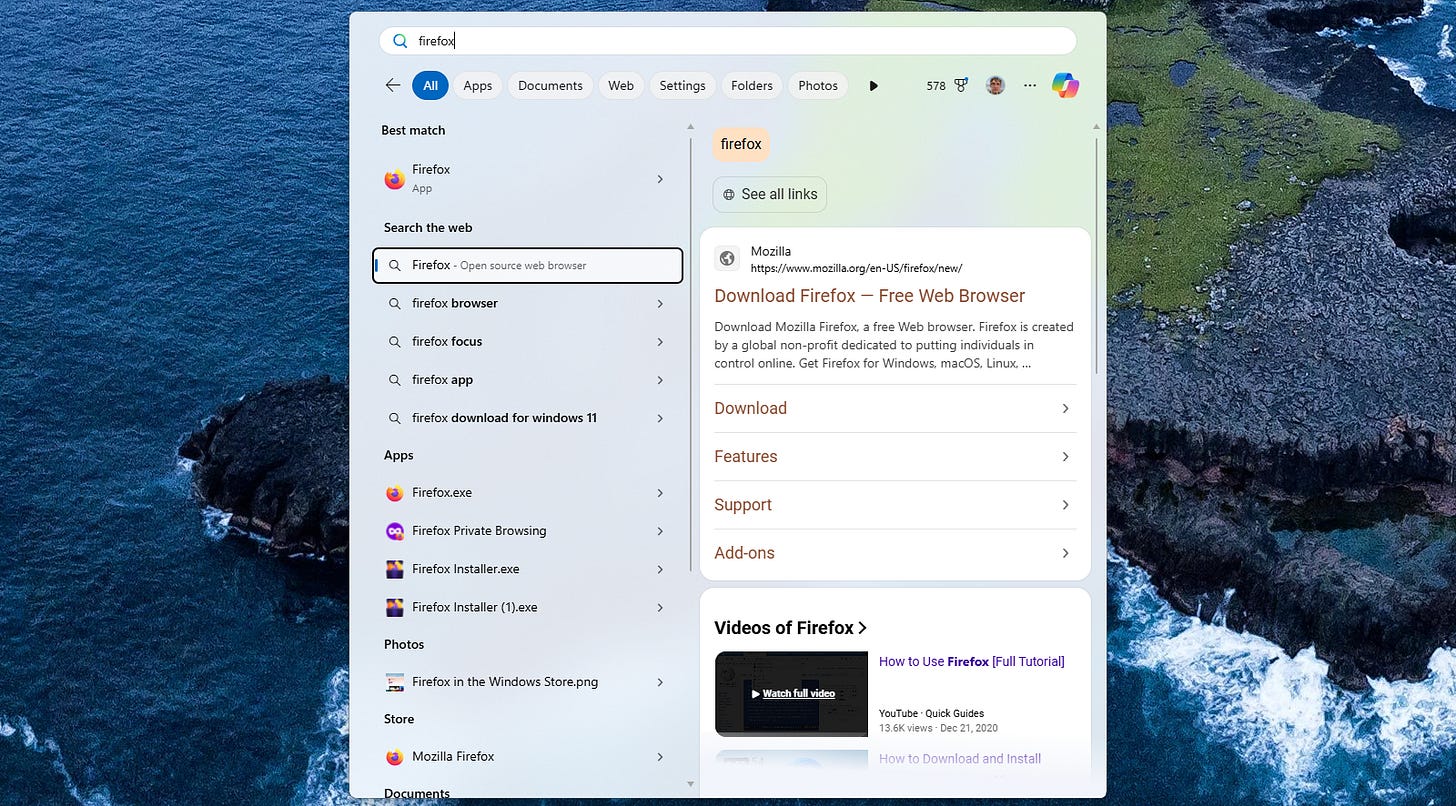Open Copilot from the search bar
Screen dimensions: 1456x806
pos(1064,85)
